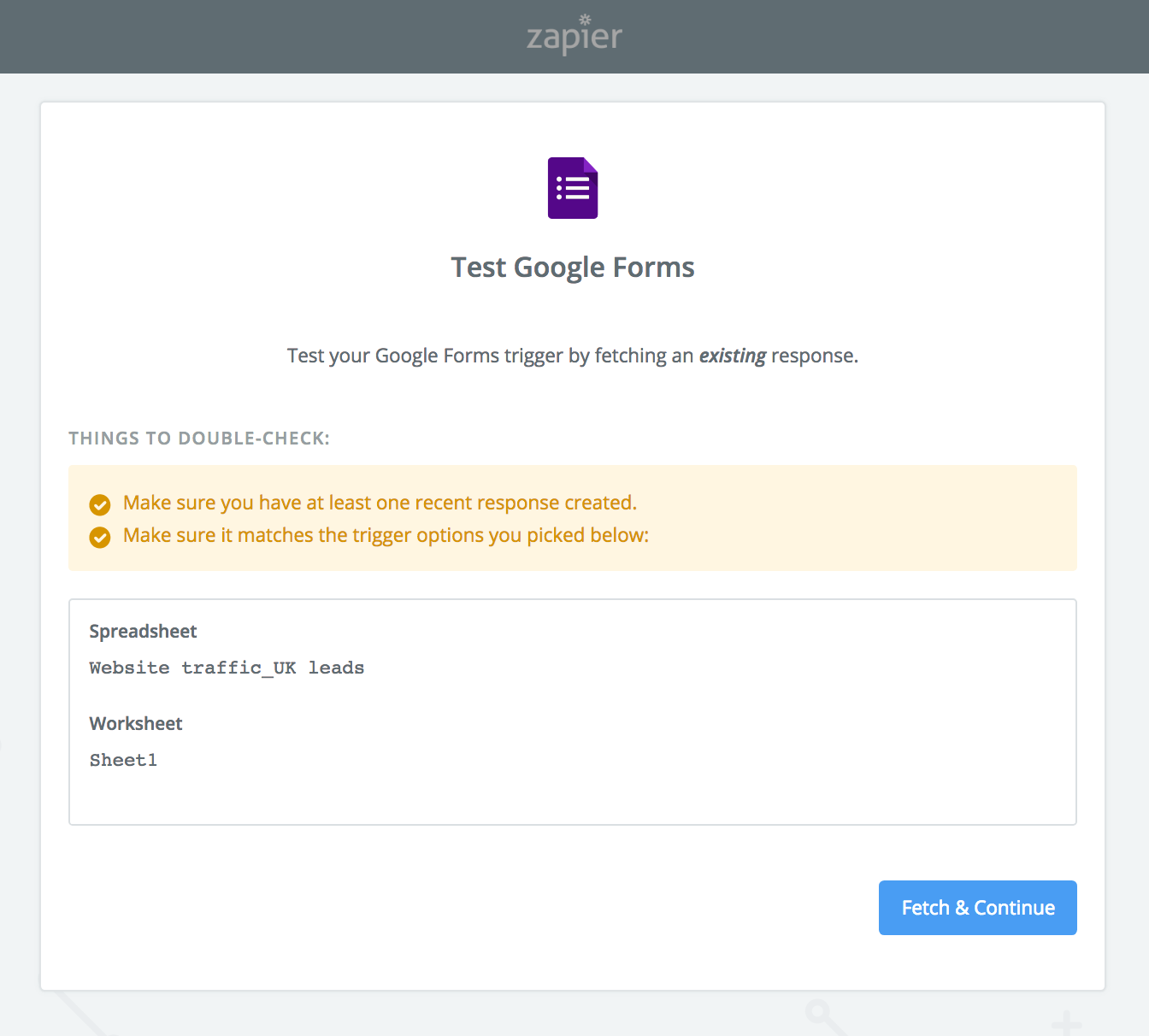Viewport: 1149px width, 1036px height.
Task: Click the THINGS TO DOUBLE-CHECK label
Action: (199, 439)
